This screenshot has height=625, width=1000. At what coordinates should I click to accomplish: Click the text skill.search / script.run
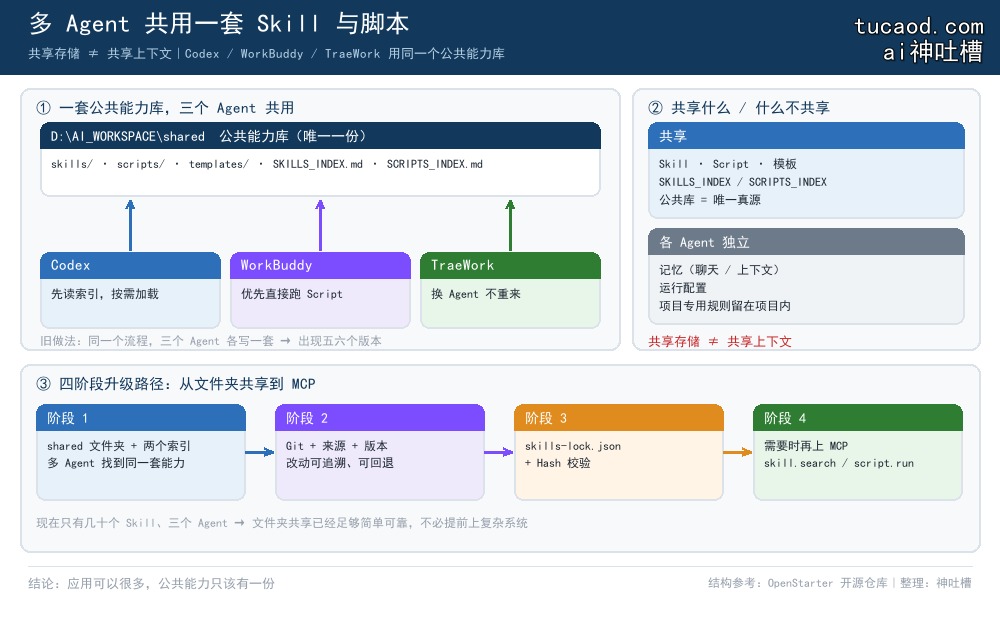tap(839, 463)
